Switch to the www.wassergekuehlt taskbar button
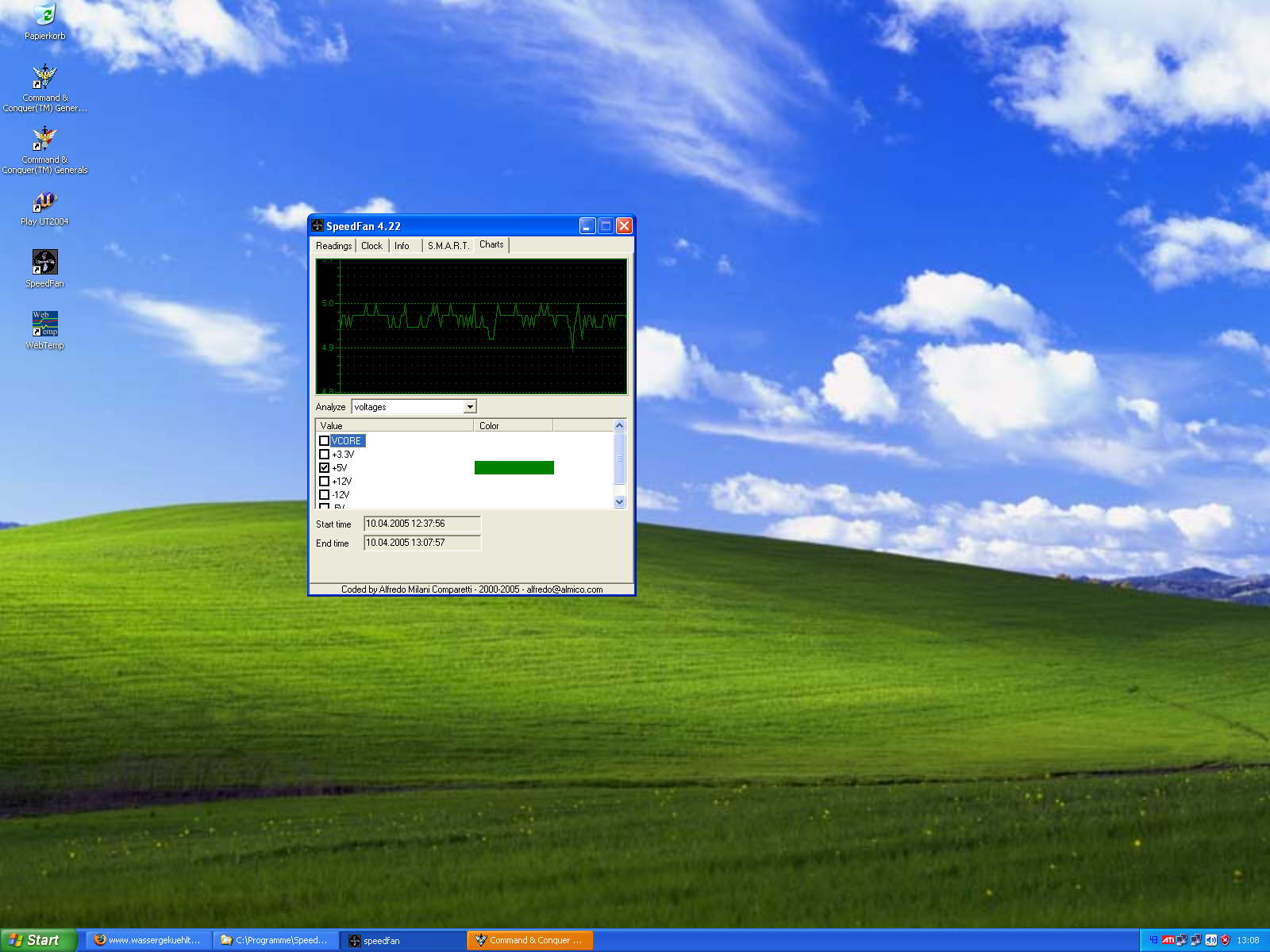Viewport: 1270px width, 952px height. click(148, 940)
